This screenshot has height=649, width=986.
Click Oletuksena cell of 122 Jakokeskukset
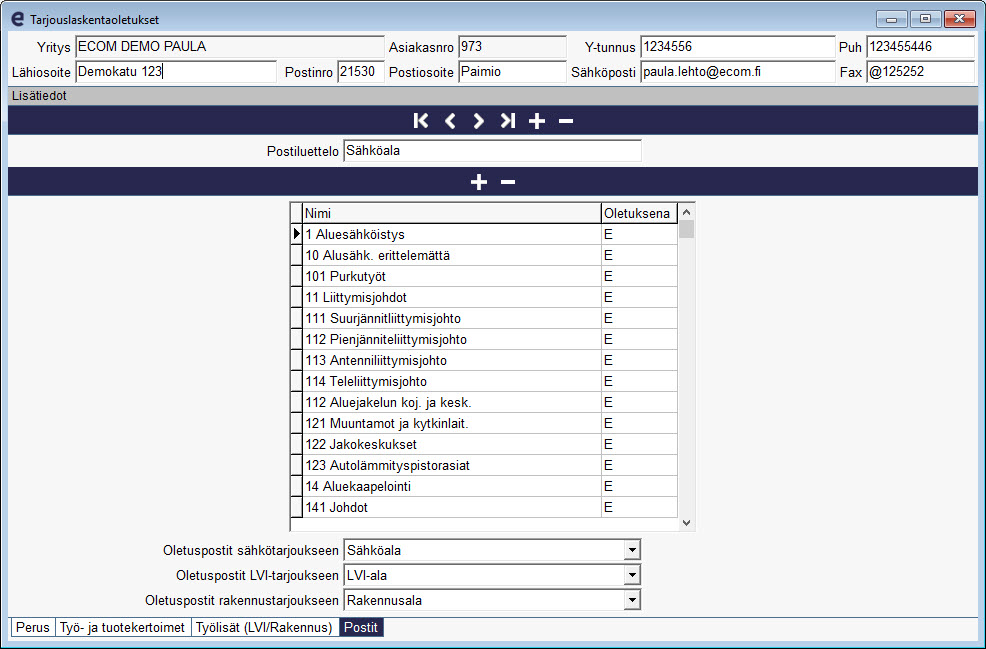(x=640, y=444)
